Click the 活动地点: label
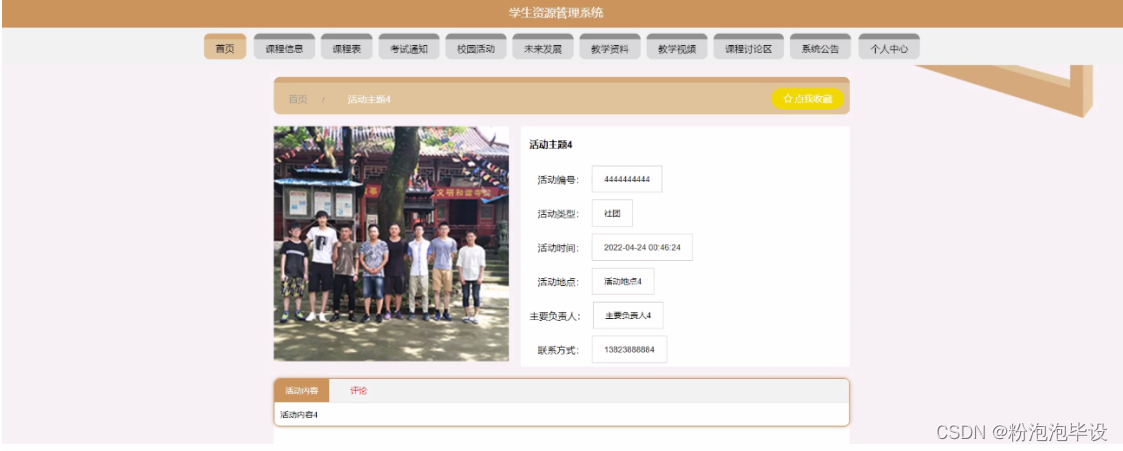The width and height of the screenshot is (1123, 451). pyautogui.click(x=559, y=282)
